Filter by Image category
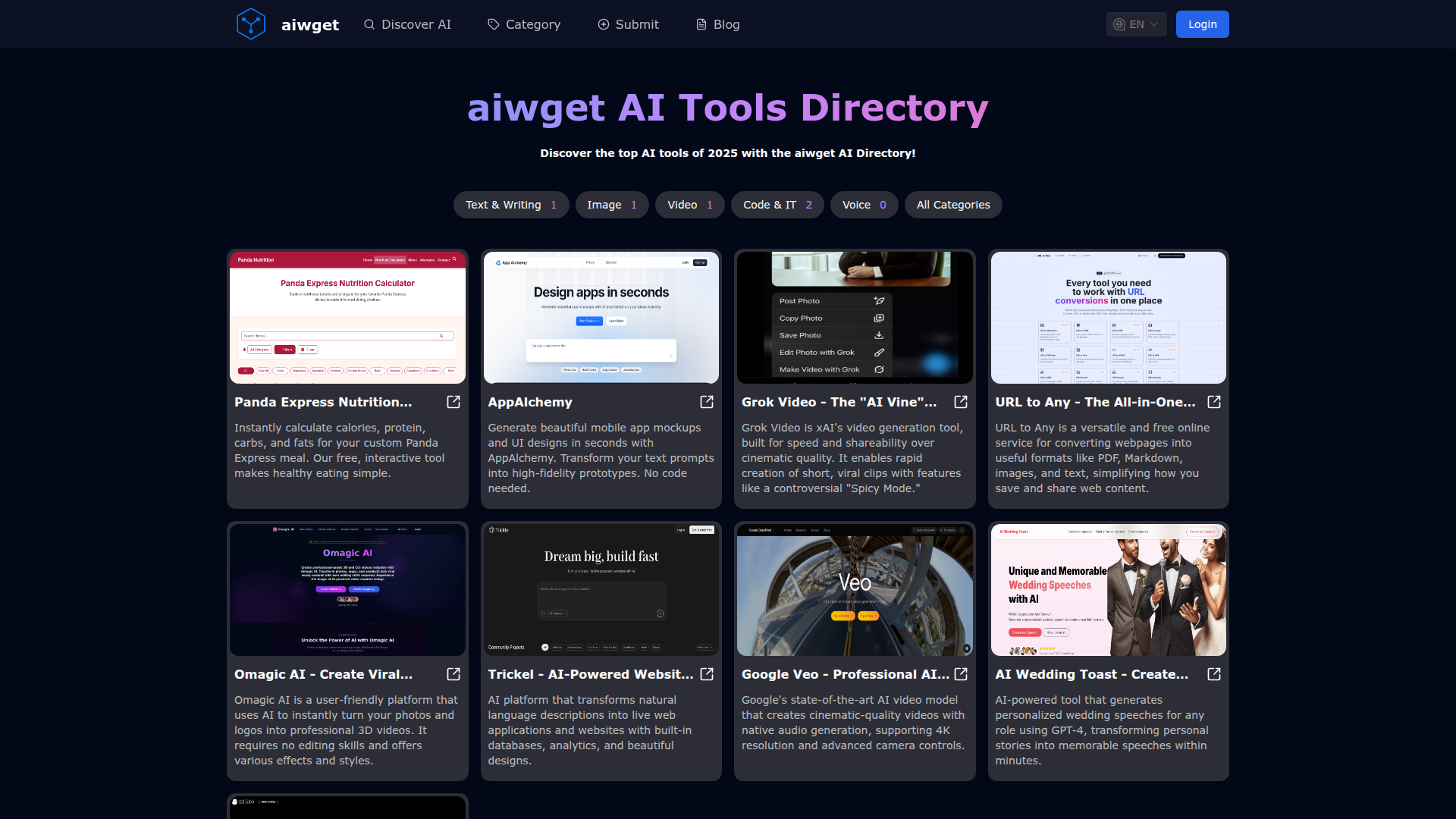The height and width of the screenshot is (819, 1456). 612,205
